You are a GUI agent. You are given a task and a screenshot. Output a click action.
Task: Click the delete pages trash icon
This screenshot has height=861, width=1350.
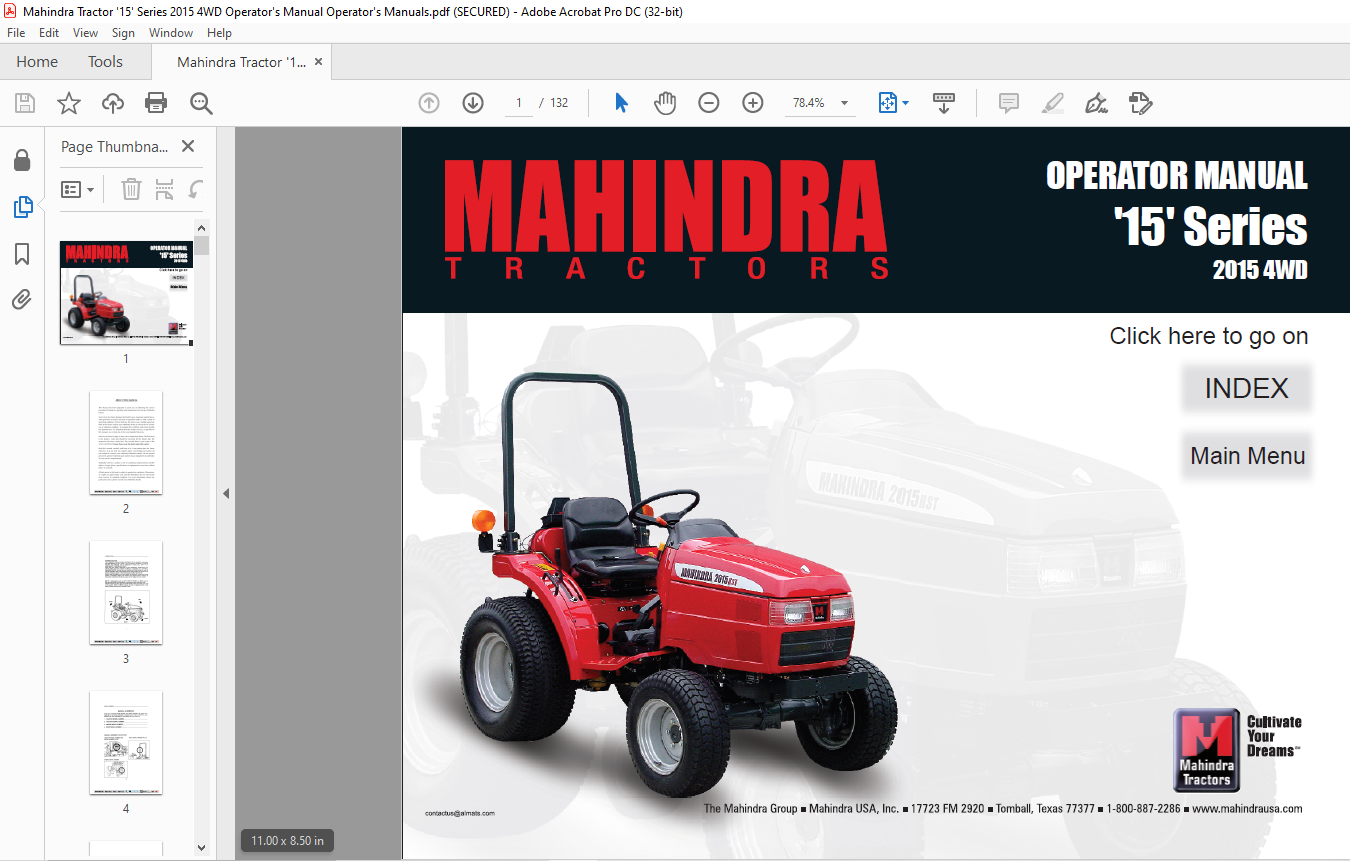pyautogui.click(x=131, y=189)
